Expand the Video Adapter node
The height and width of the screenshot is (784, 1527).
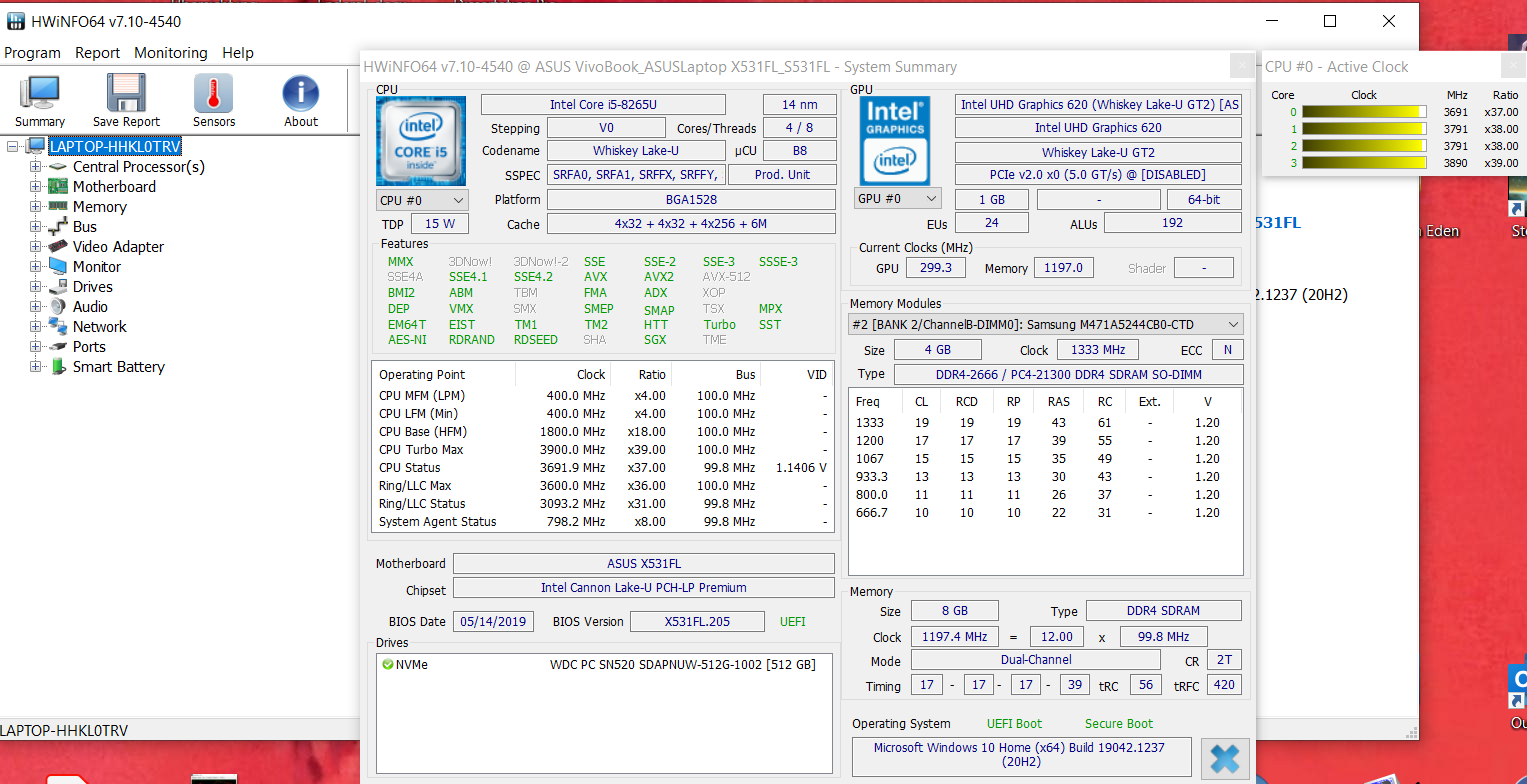point(36,247)
